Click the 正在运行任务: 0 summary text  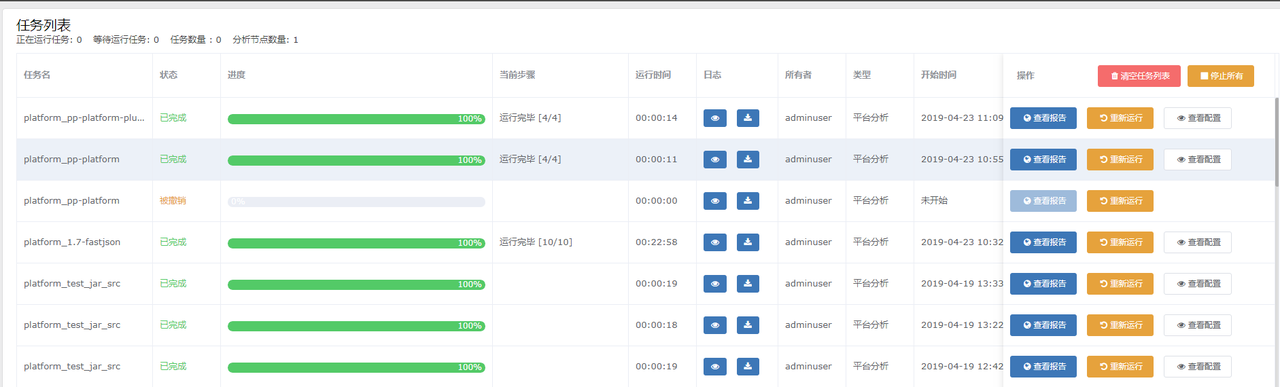tap(49, 40)
